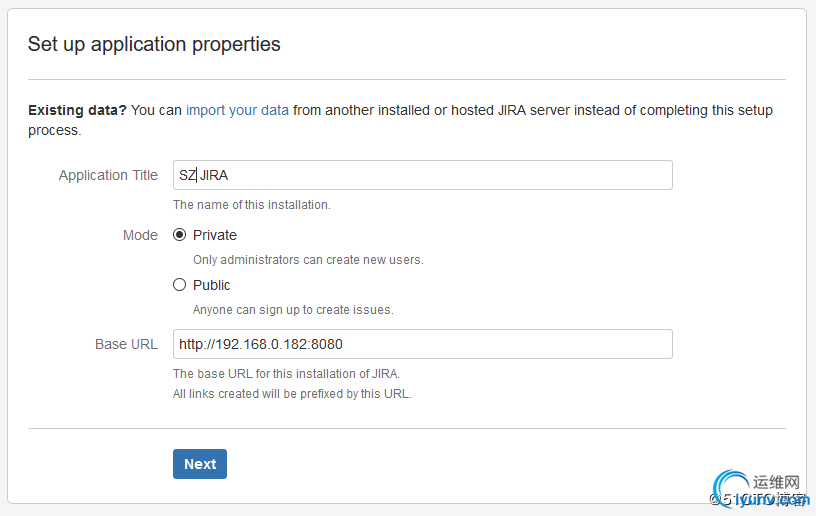This screenshot has height=516, width=816.
Task: Click the Base URL input field
Action: click(423, 344)
